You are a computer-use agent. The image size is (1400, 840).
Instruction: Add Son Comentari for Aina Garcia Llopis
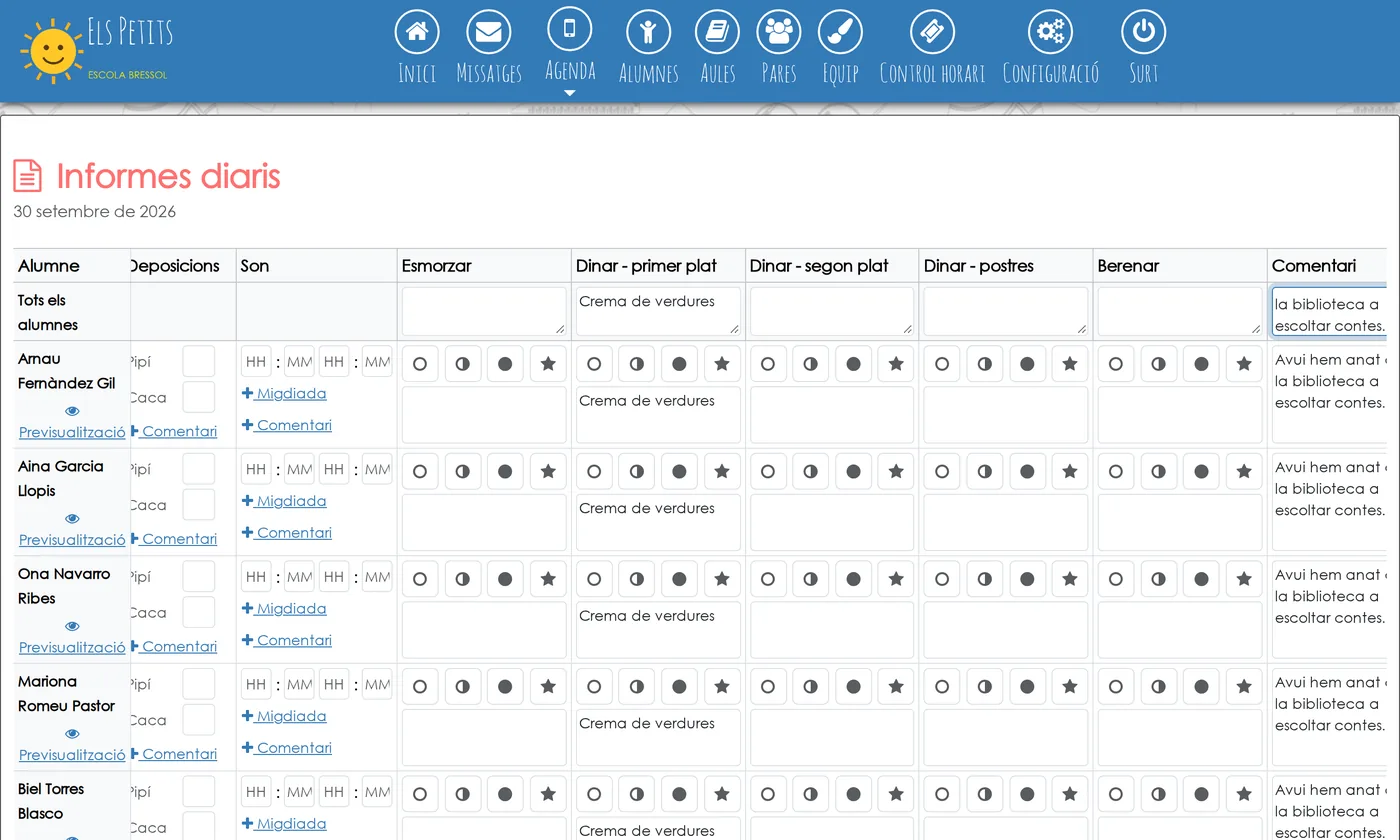point(287,533)
